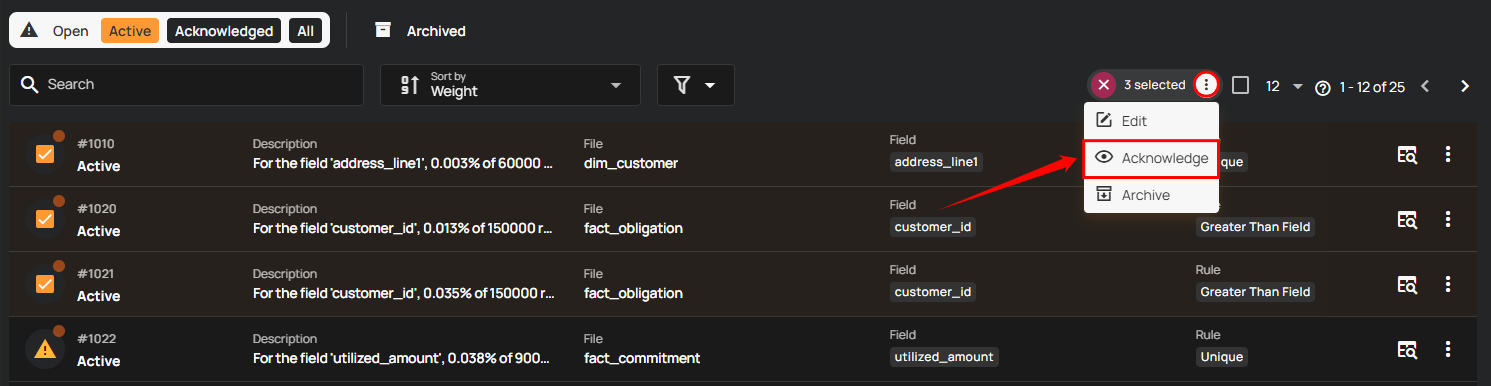This screenshot has height=386, width=1491.
Task: Go to the next page
Action: [x=1465, y=86]
